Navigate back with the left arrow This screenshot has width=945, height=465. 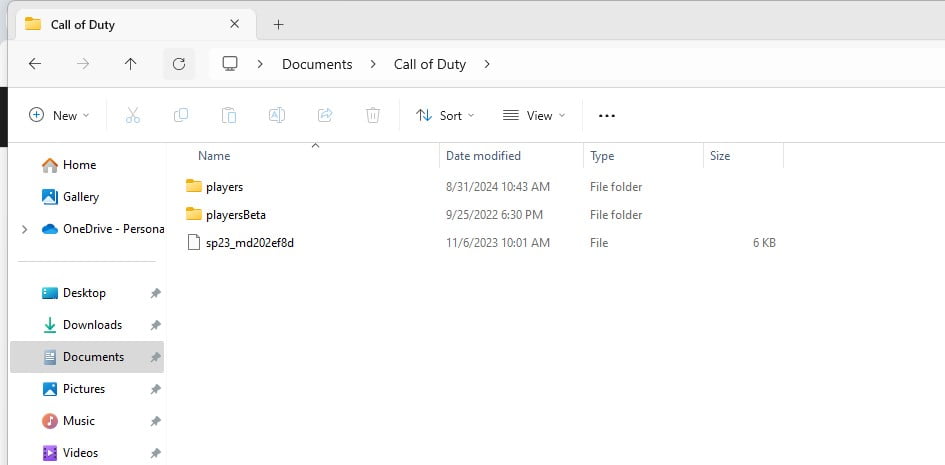pos(35,64)
